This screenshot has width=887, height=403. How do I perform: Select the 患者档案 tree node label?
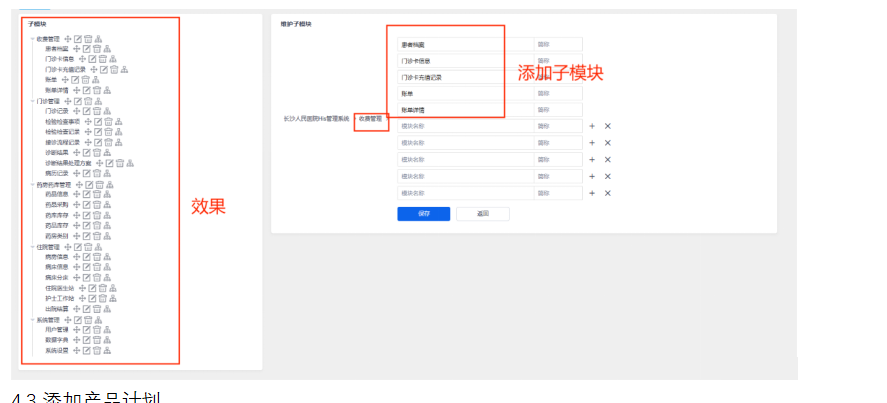pyautogui.click(x=57, y=49)
